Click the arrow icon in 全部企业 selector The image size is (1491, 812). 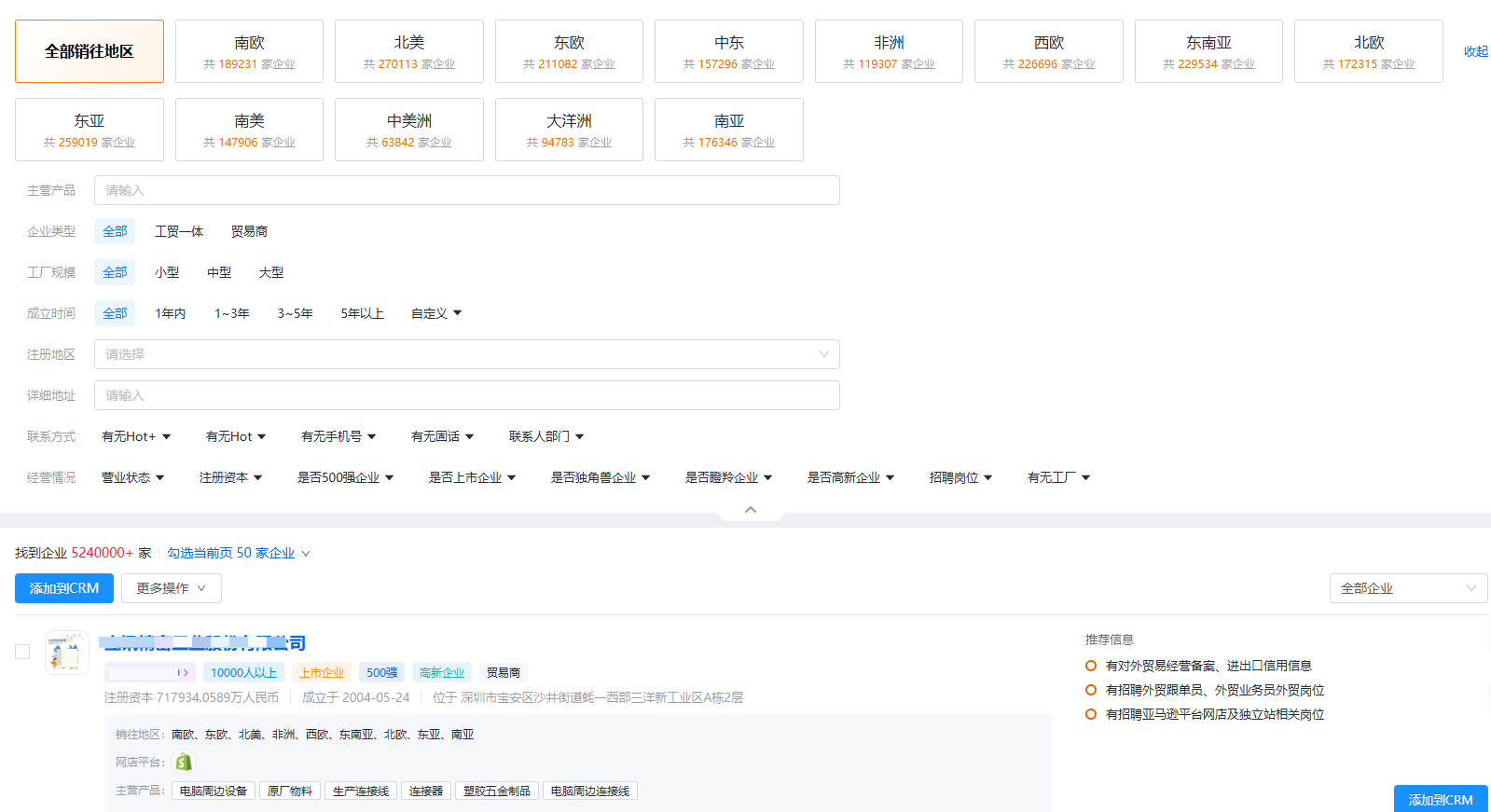(1470, 588)
